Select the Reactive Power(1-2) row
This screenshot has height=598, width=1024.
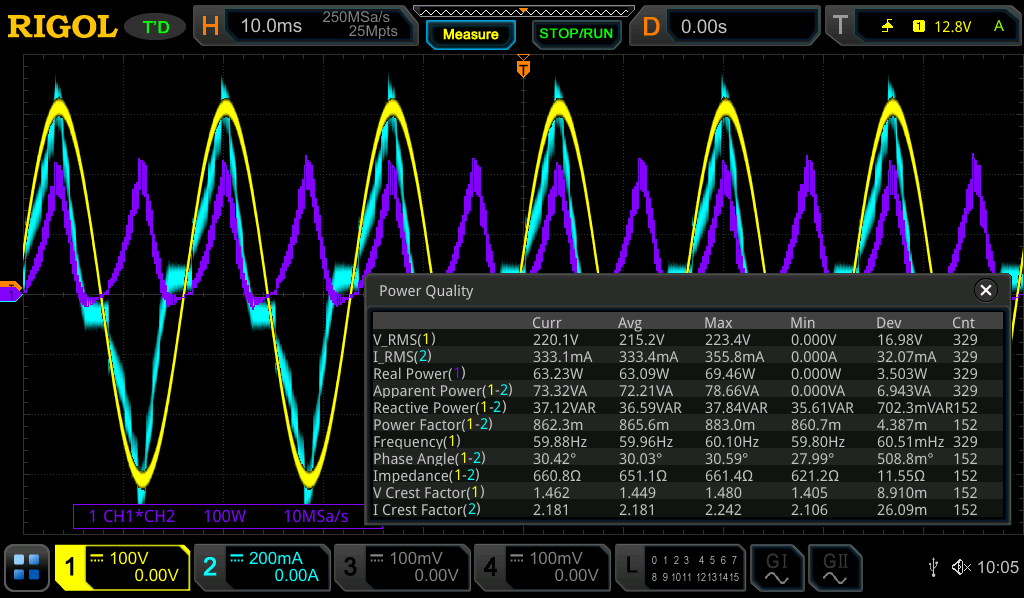click(688, 407)
